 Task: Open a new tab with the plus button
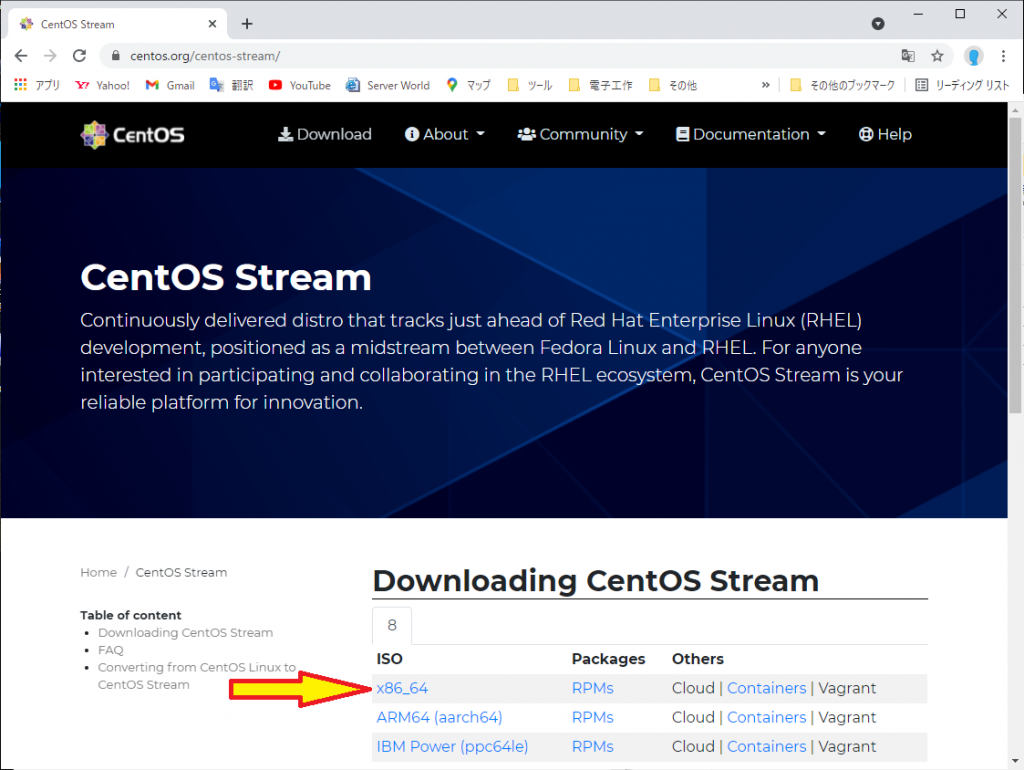pyautogui.click(x=247, y=24)
